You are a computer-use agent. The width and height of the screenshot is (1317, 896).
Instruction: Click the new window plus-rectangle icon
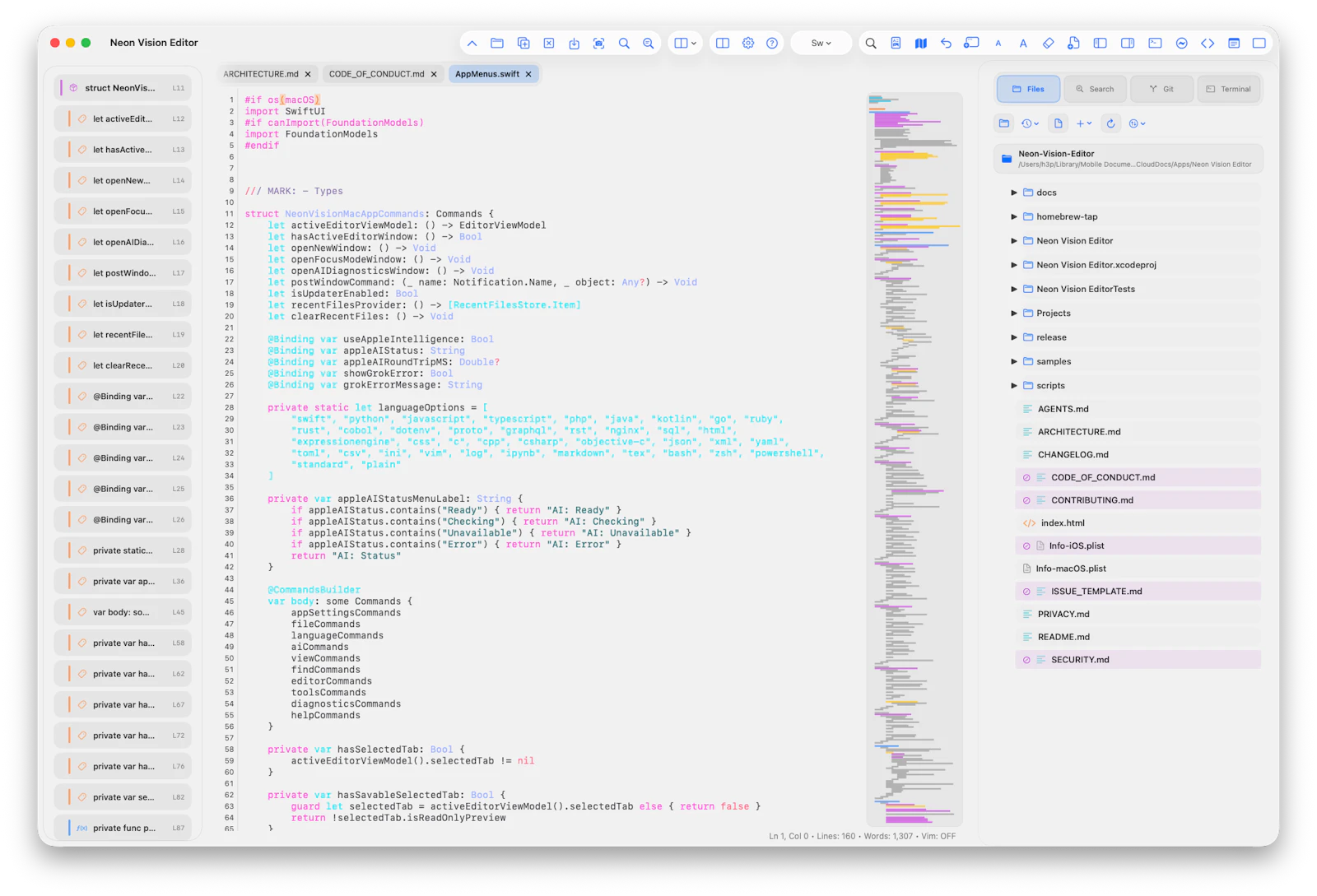click(972, 44)
